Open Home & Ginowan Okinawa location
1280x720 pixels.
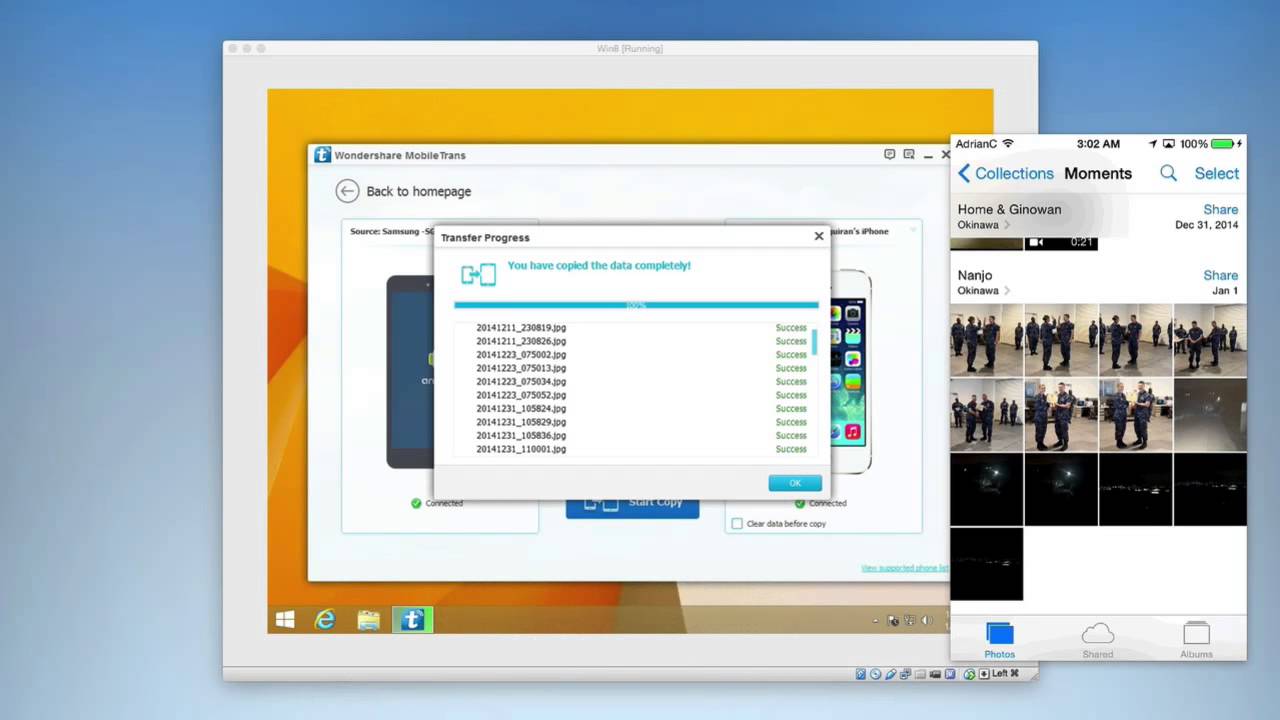(984, 225)
